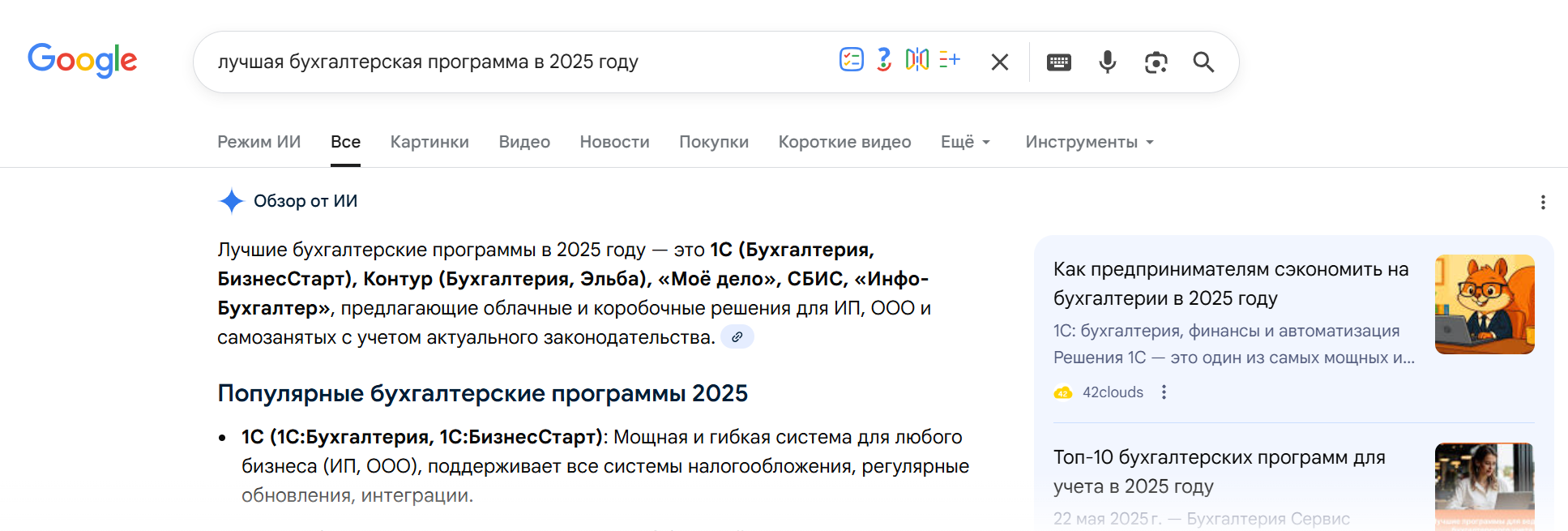
Task: Search by image with Google Lens
Action: tap(1156, 62)
